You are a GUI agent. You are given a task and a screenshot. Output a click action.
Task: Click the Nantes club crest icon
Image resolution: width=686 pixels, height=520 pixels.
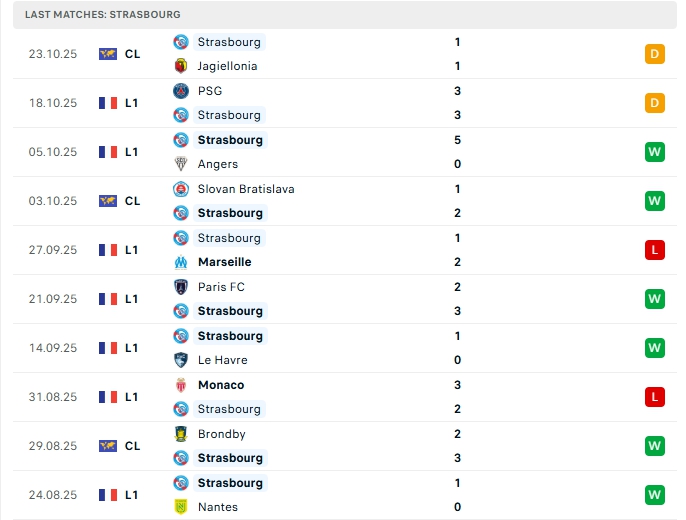[x=181, y=507]
